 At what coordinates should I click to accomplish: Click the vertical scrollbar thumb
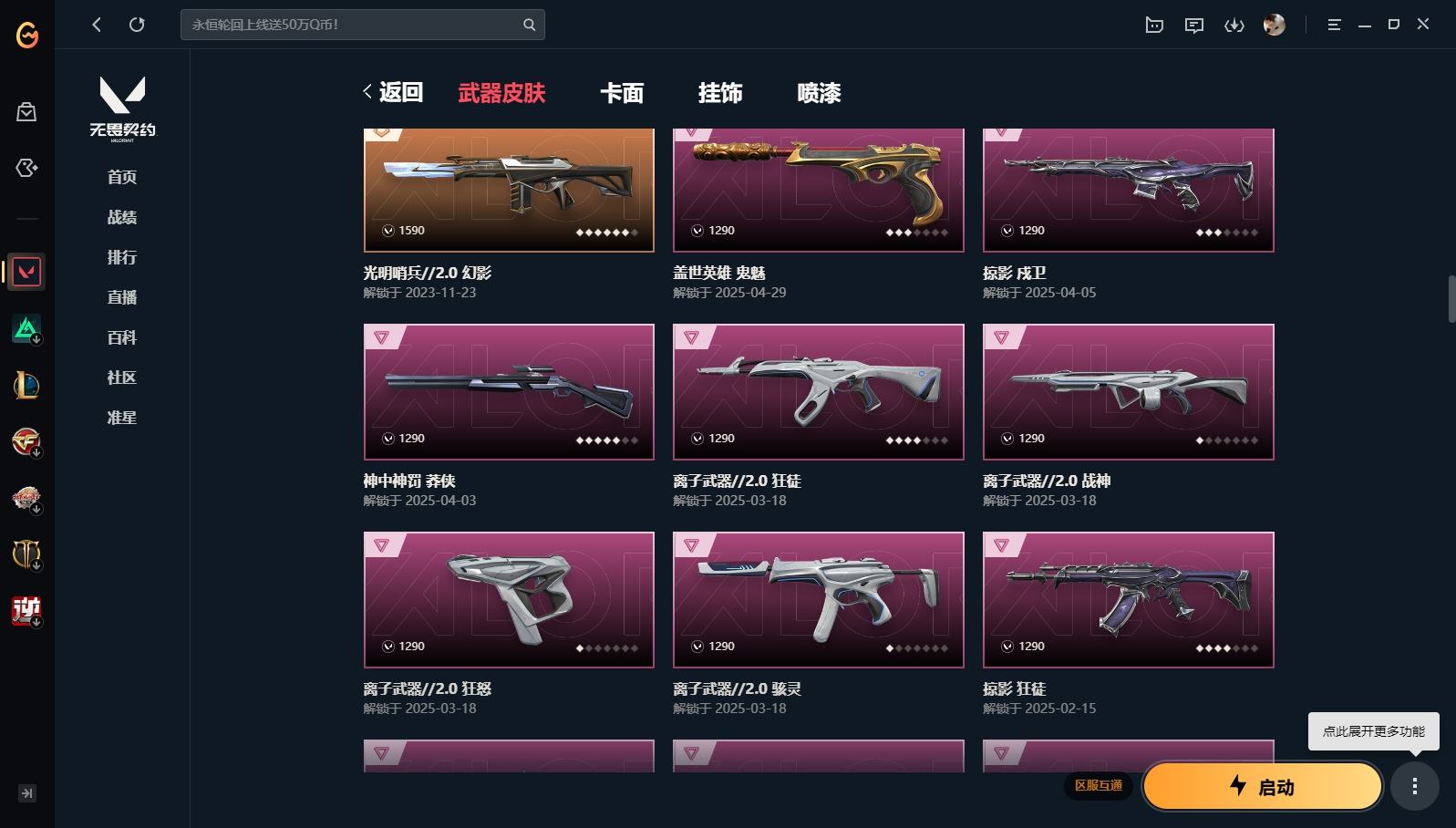[1451, 298]
